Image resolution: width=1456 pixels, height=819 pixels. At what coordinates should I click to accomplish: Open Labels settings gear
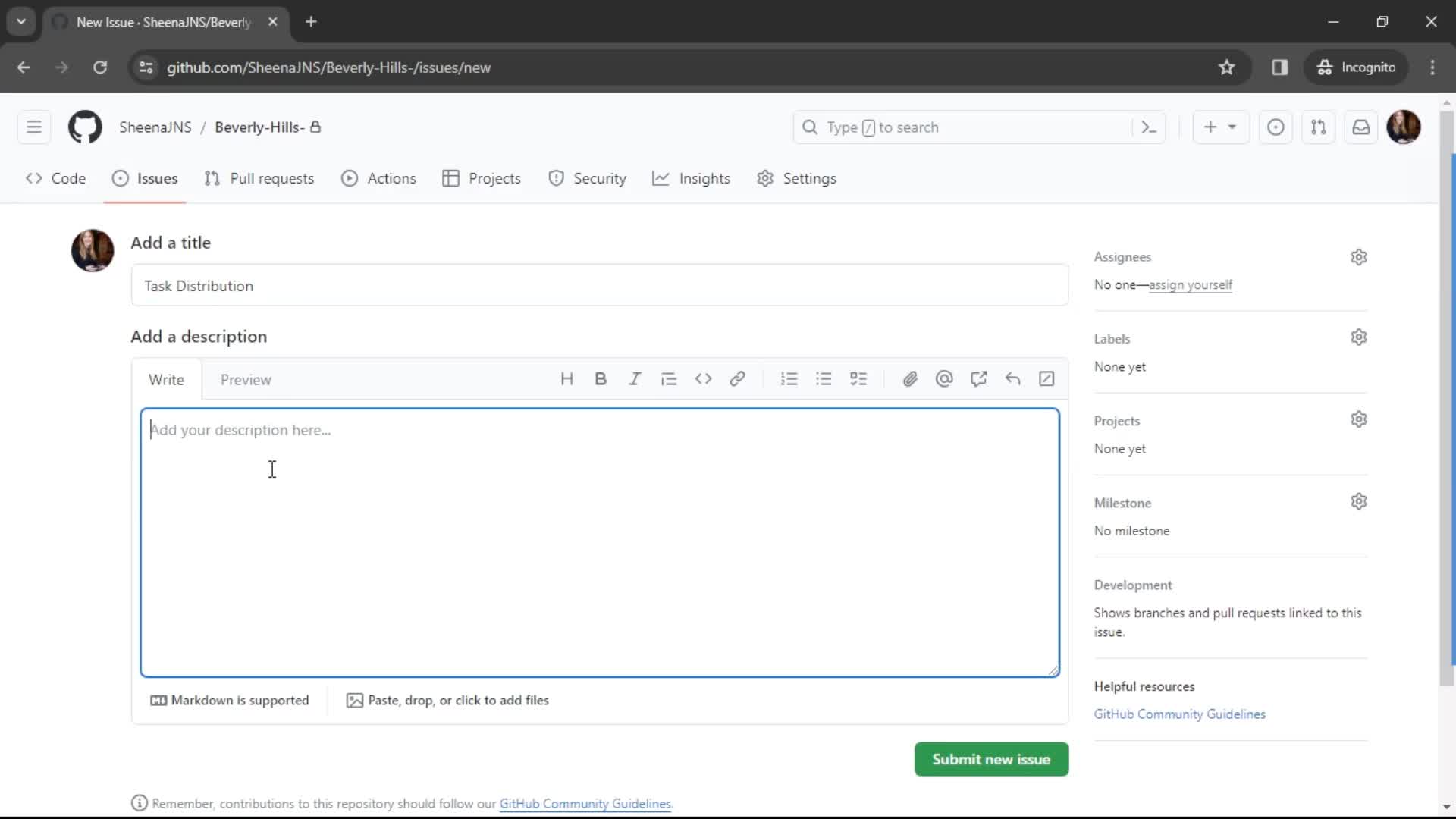click(x=1359, y=337)
